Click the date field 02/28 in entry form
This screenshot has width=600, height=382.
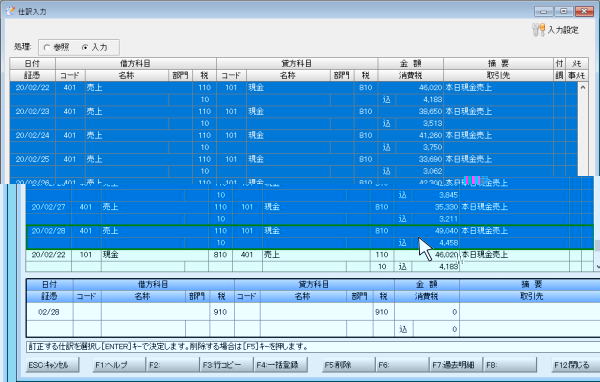click(49, 312)
